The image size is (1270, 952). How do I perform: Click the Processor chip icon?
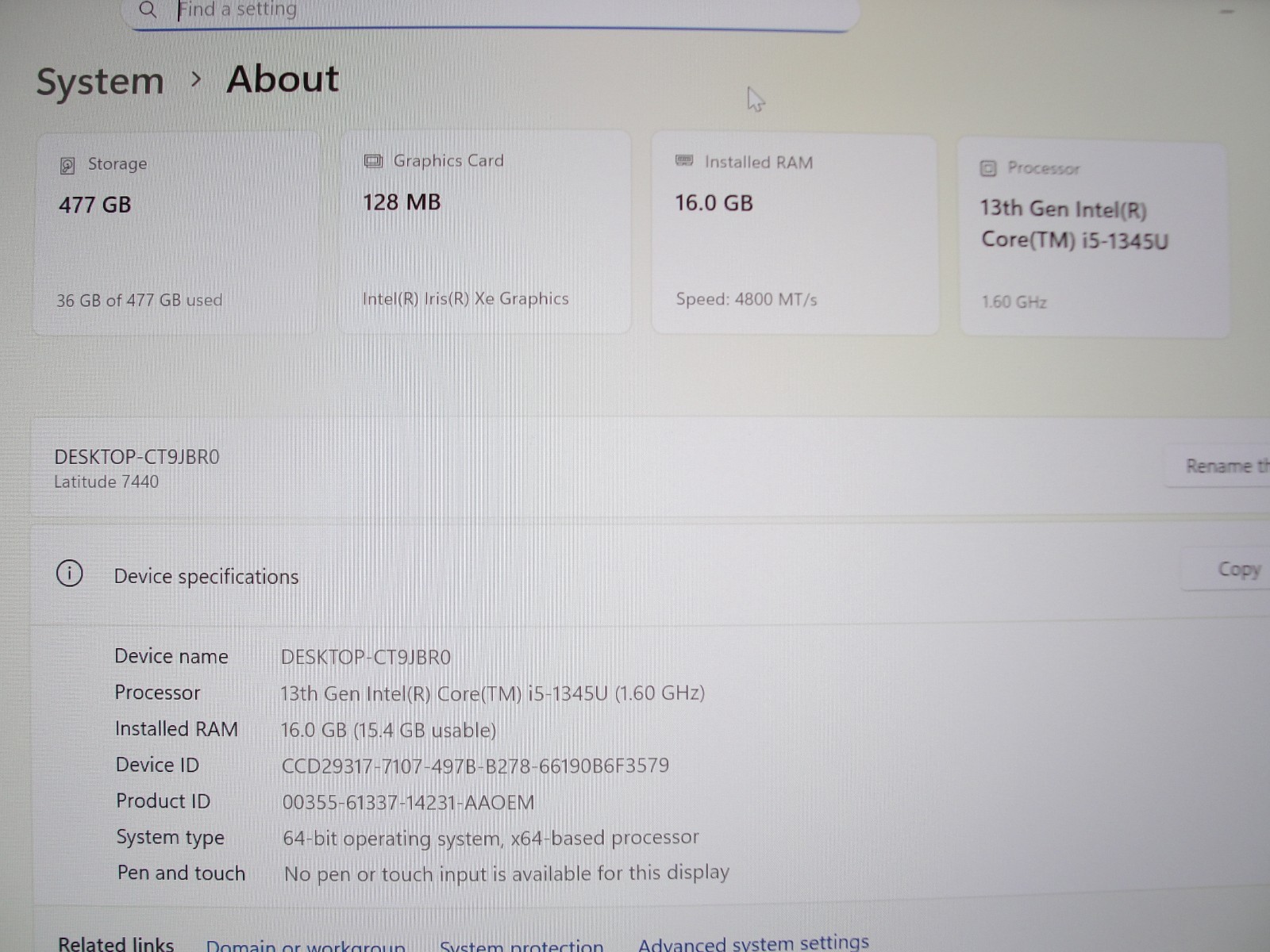[988, 168]
